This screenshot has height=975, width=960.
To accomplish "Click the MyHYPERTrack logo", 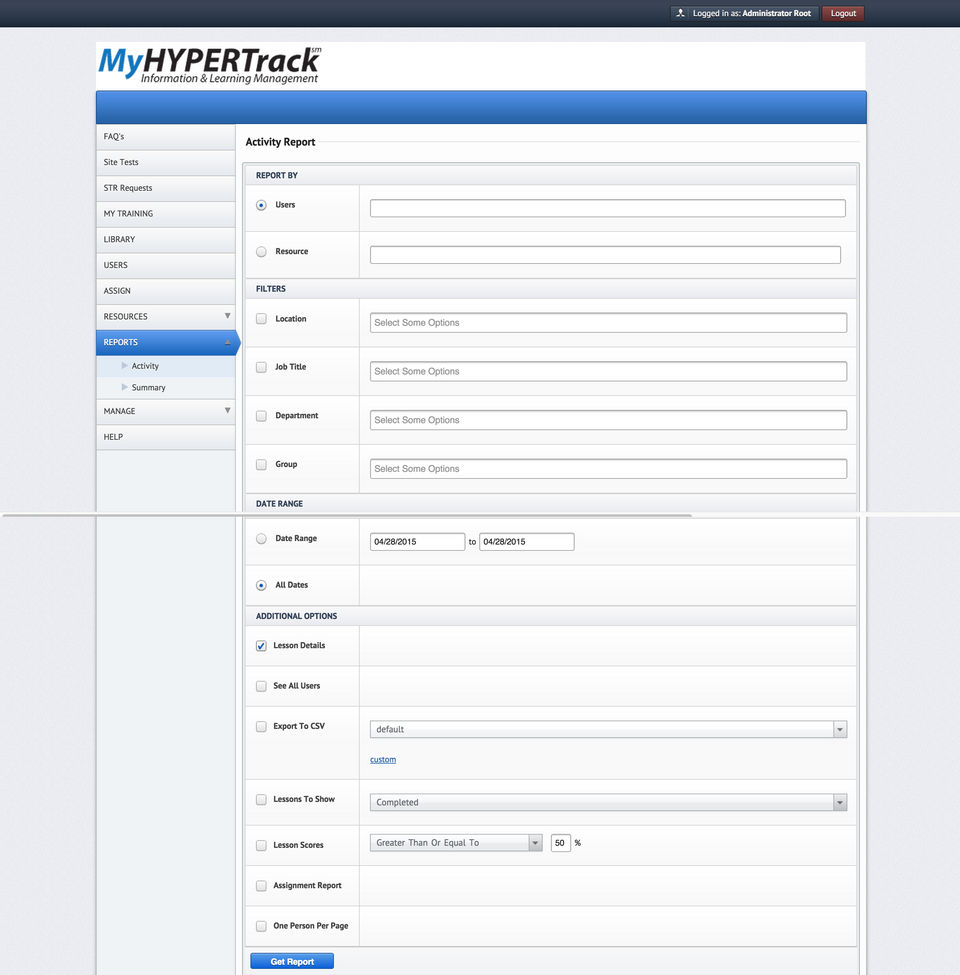I will point(210,65).
